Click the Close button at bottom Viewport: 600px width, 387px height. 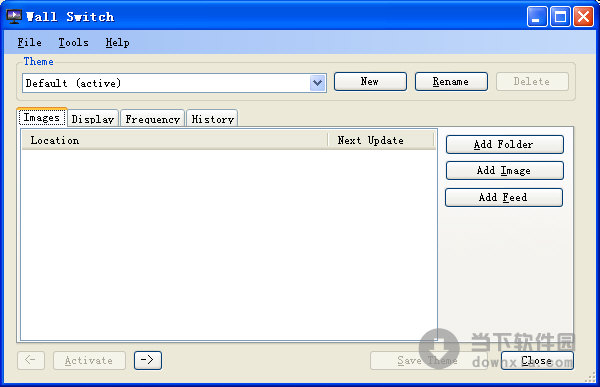(x=537, y=360)
